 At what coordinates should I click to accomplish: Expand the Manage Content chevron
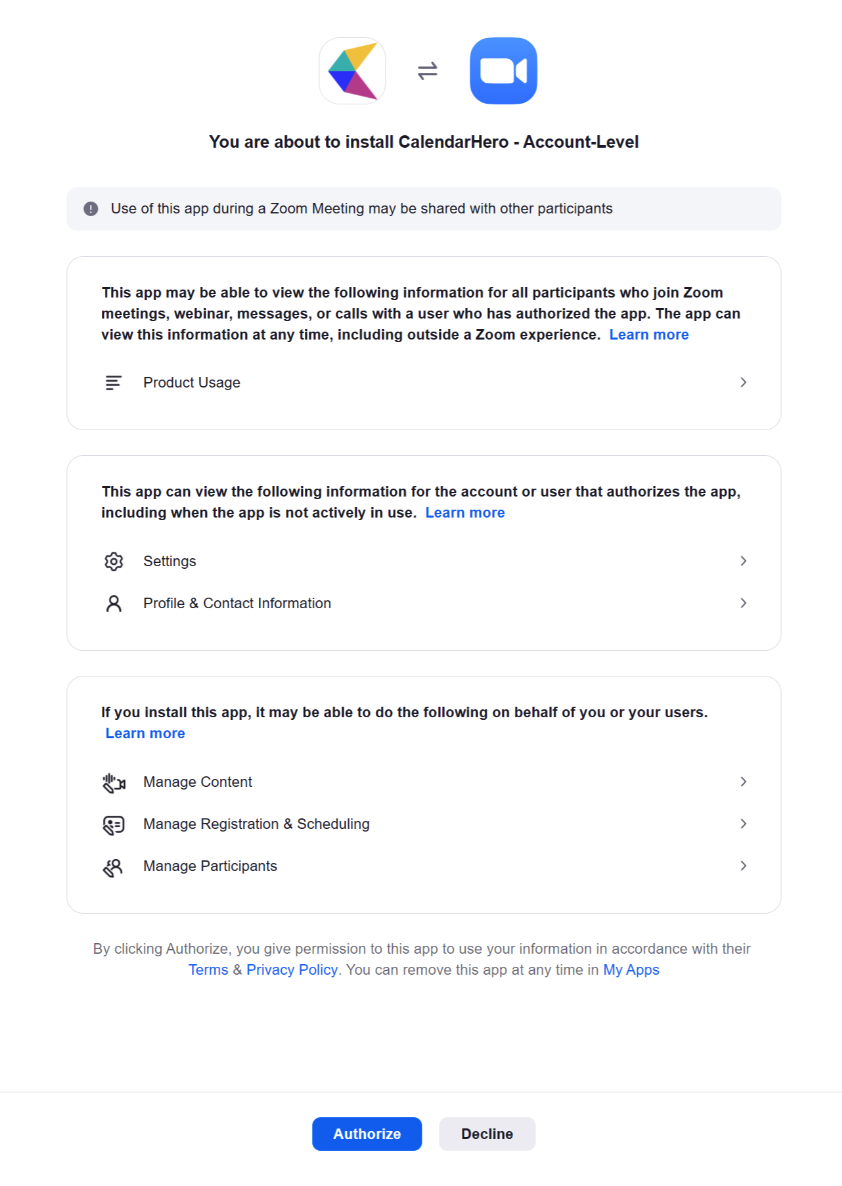click(x=744, y=781)
